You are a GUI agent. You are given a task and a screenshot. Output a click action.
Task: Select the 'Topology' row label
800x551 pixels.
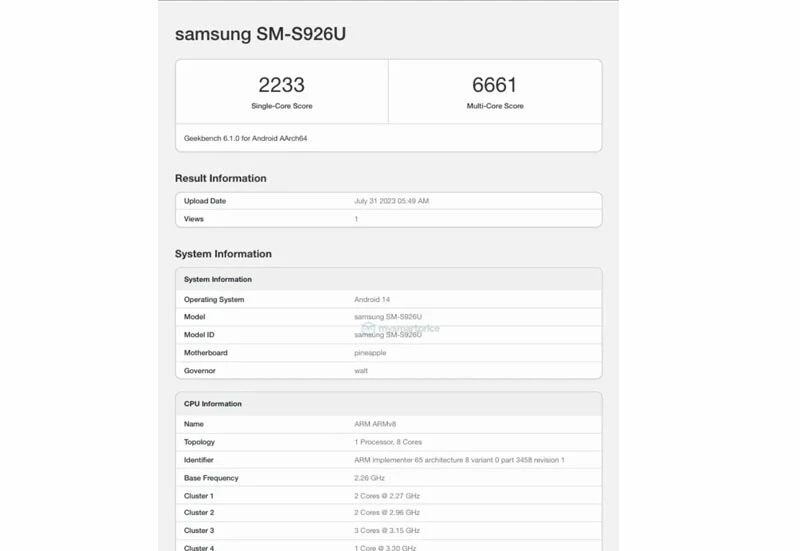tap(199, 442)
